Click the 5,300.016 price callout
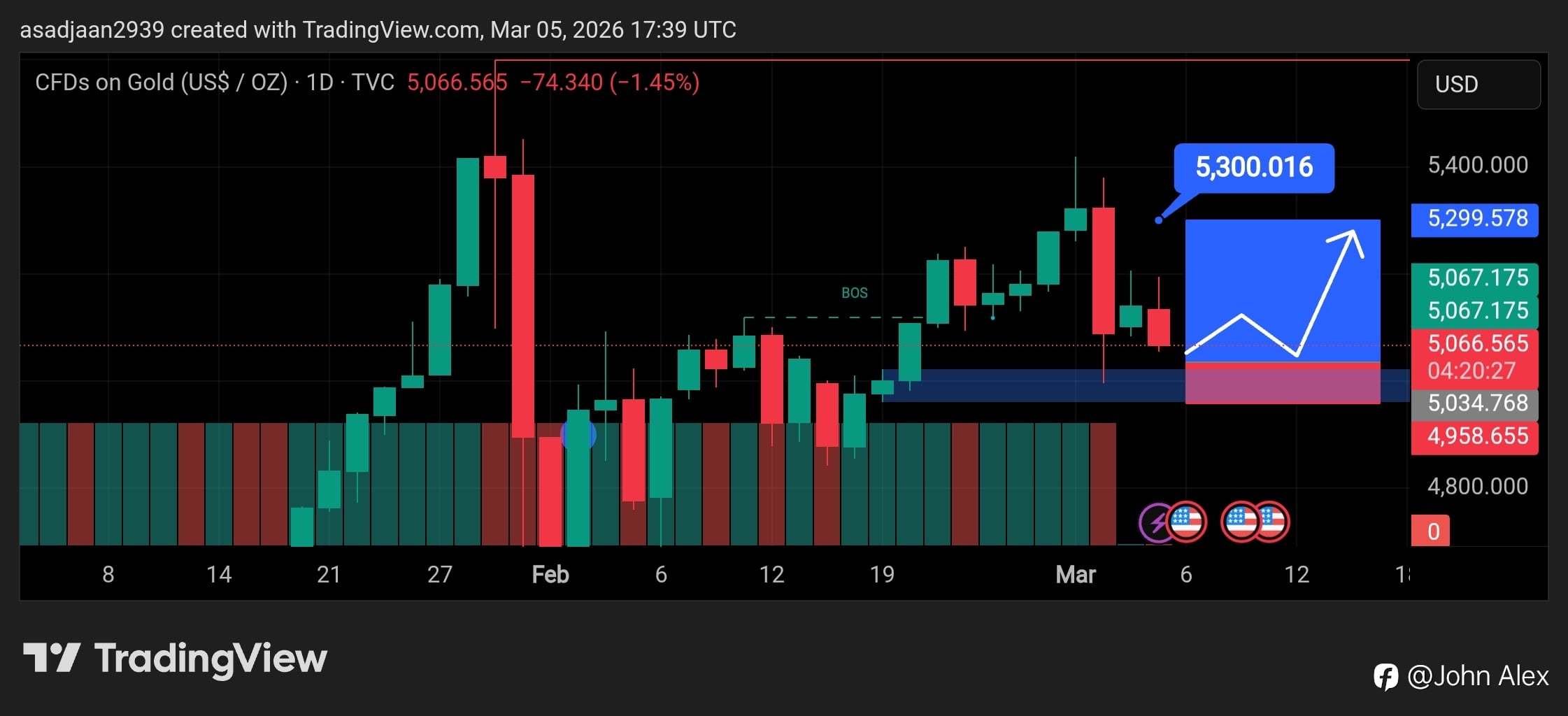The image size is (1568, 716). coord(1254,168)
